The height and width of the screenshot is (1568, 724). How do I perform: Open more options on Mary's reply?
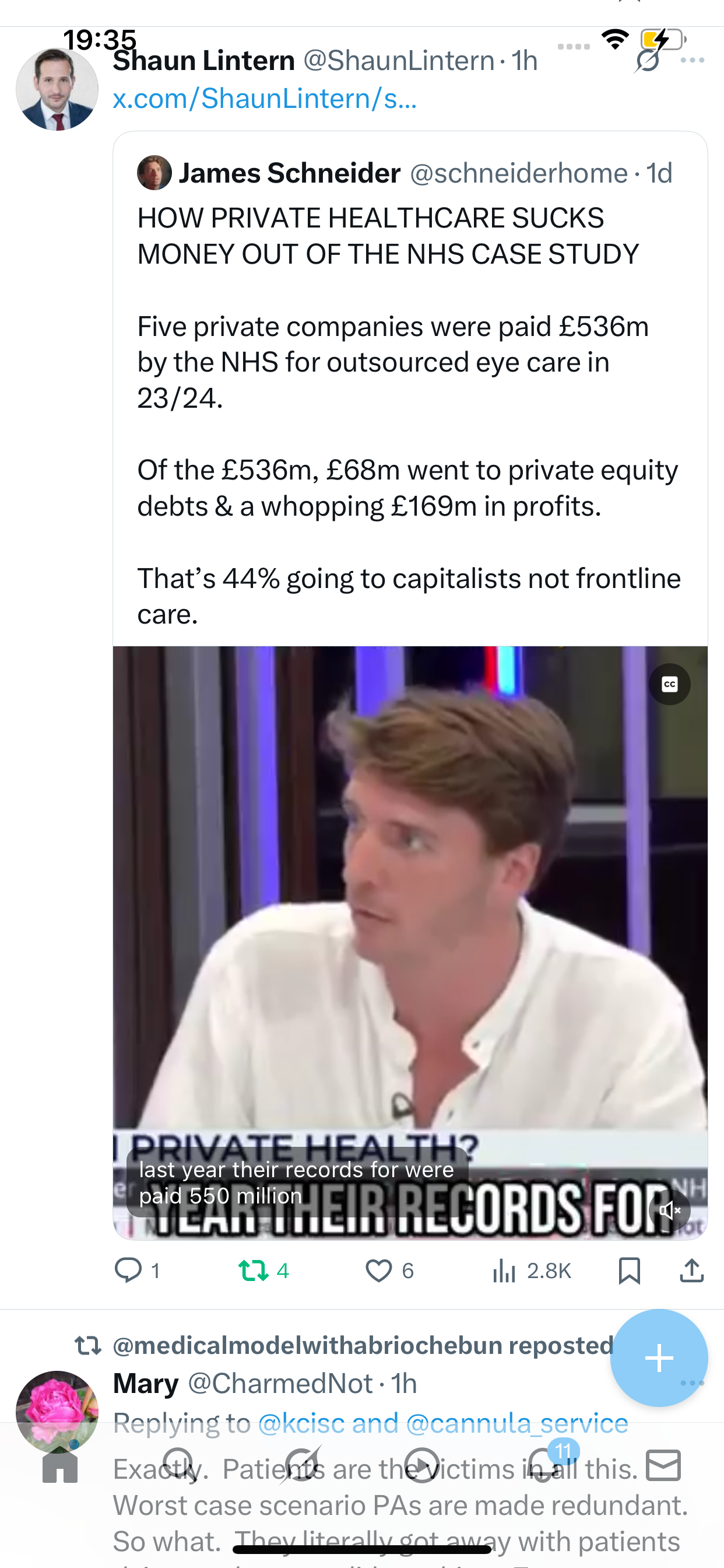pyautogui.click(x=693, y=1383)
